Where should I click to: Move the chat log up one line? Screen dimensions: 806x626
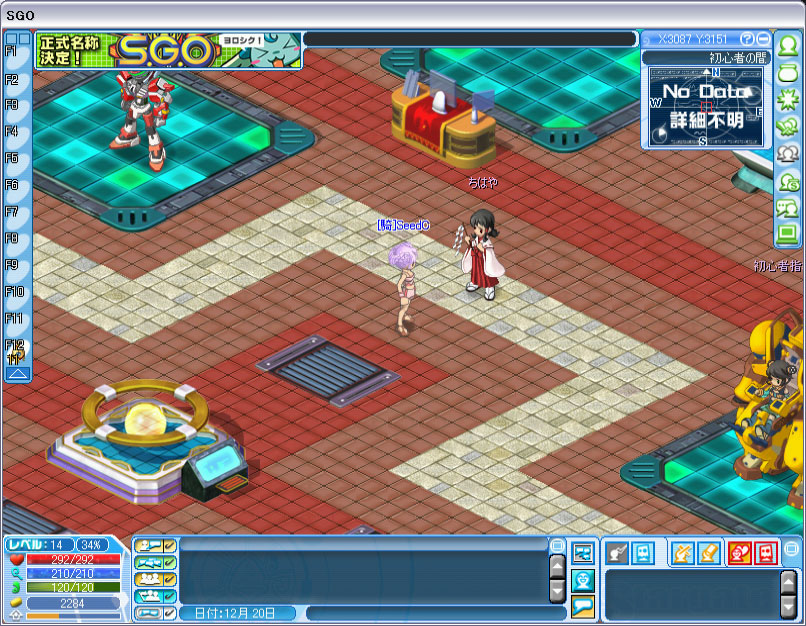(557, 567)
